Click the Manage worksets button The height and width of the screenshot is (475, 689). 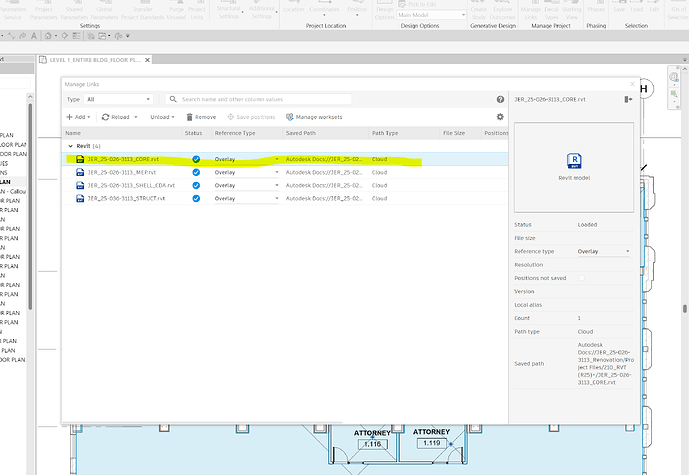pos(318,117)
